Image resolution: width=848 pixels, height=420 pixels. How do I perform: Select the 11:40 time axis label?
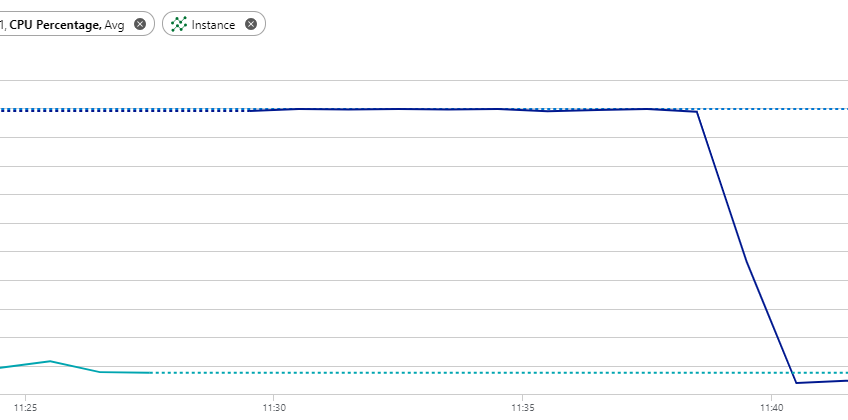pos(771,406)
